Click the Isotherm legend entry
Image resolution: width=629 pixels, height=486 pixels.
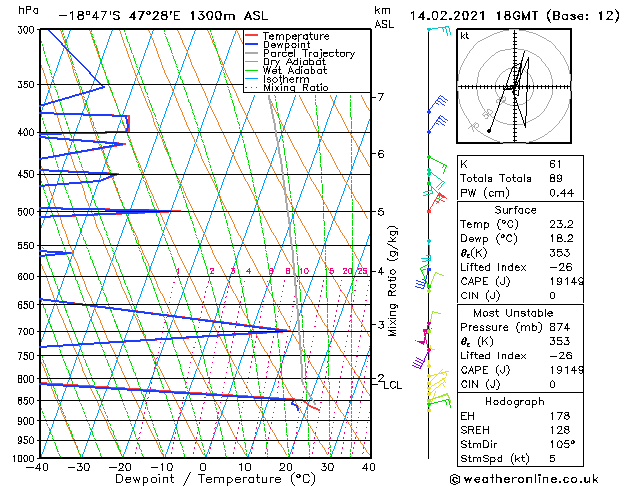click(277, 79)
